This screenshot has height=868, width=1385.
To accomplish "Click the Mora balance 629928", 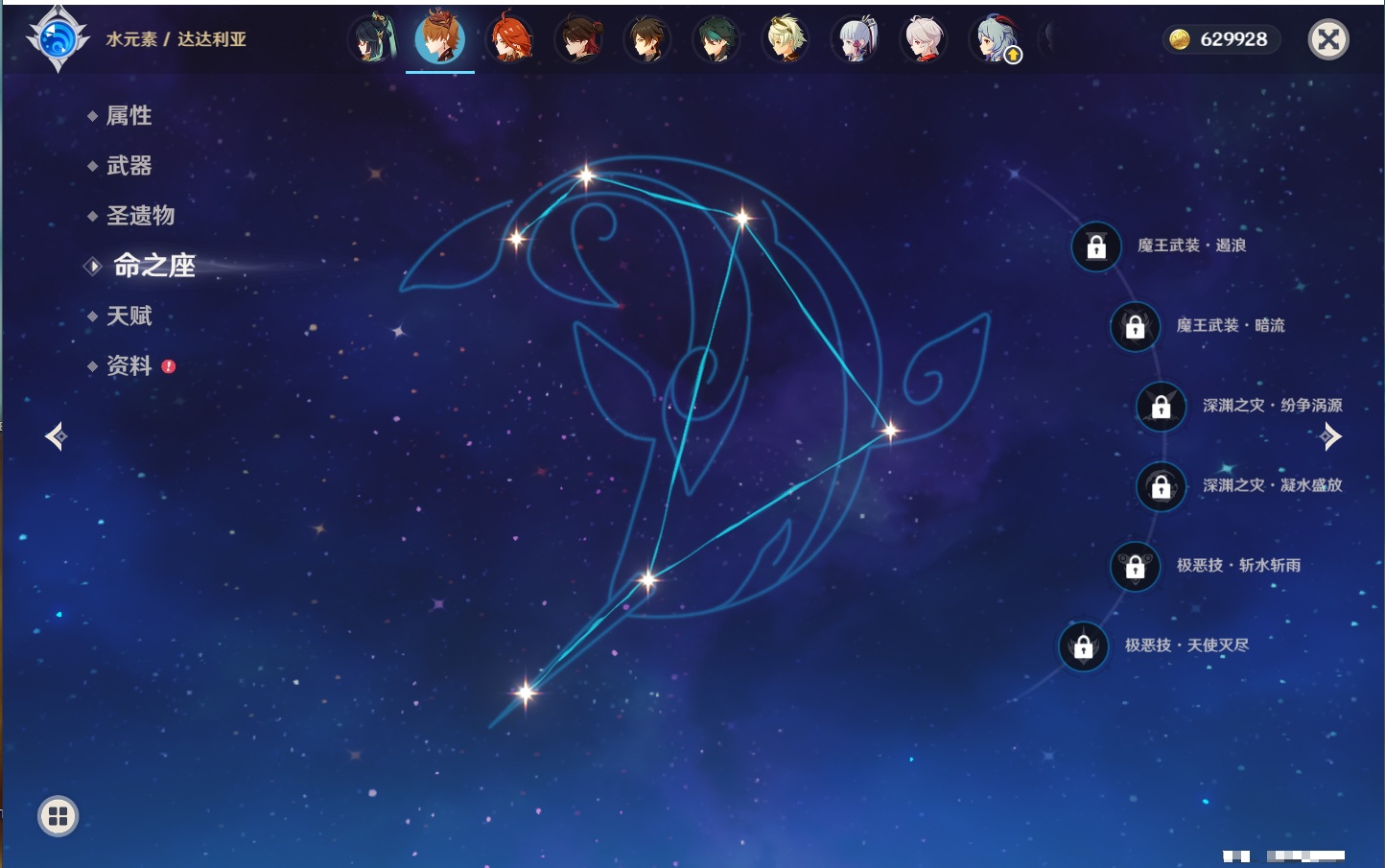I will point(1233,39).
